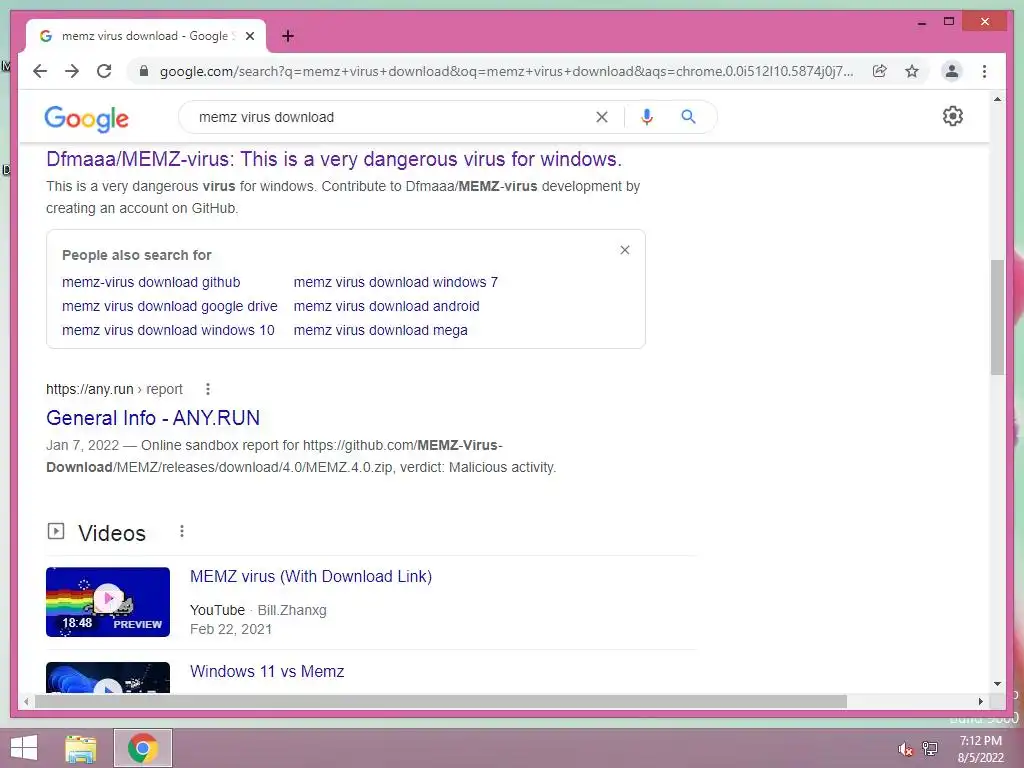
Task: Open the Chrome profile avatar
Action: (952, 71)
